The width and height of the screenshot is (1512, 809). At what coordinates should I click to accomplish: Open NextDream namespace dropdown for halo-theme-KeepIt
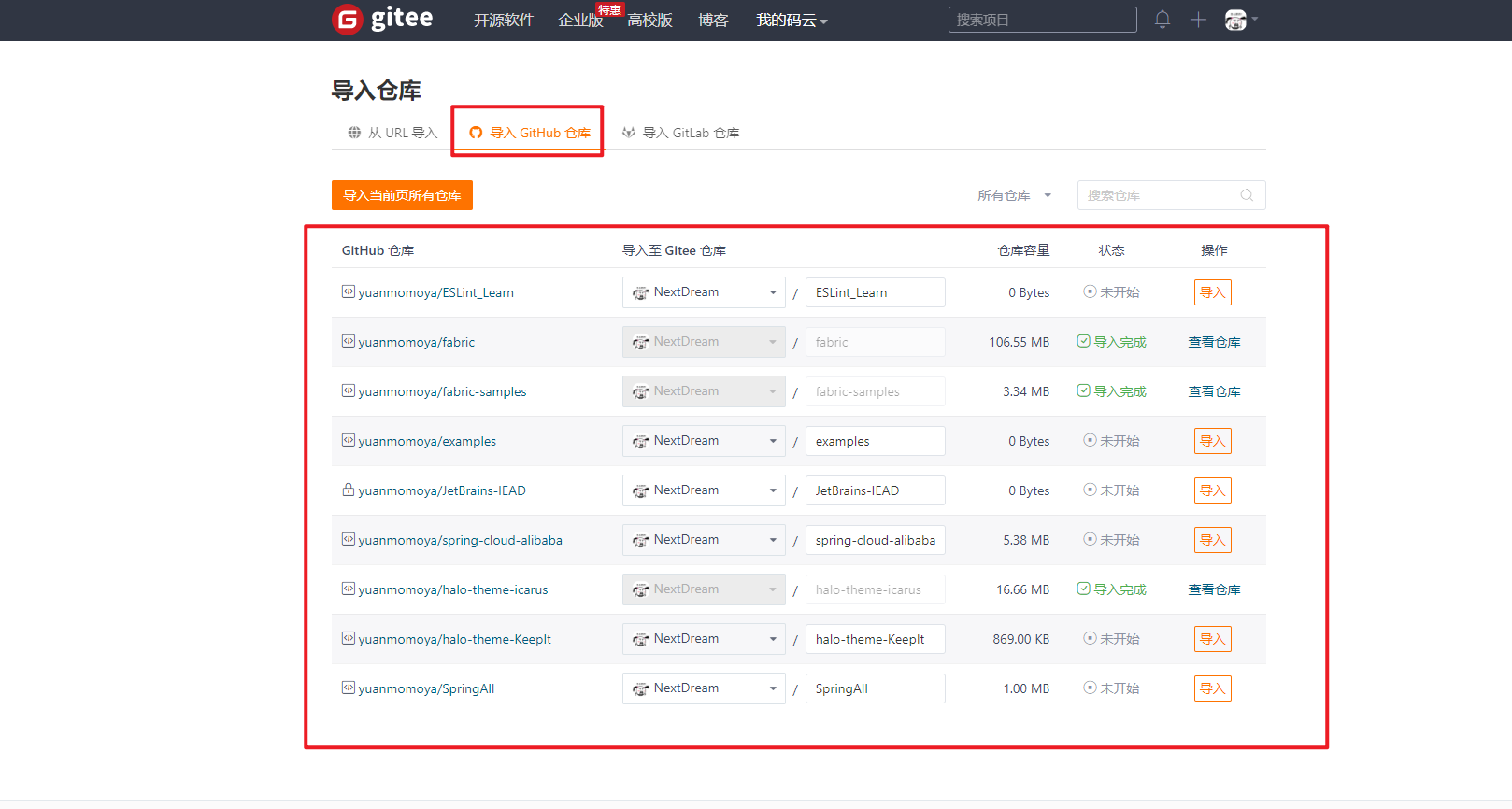coord(704,639)
